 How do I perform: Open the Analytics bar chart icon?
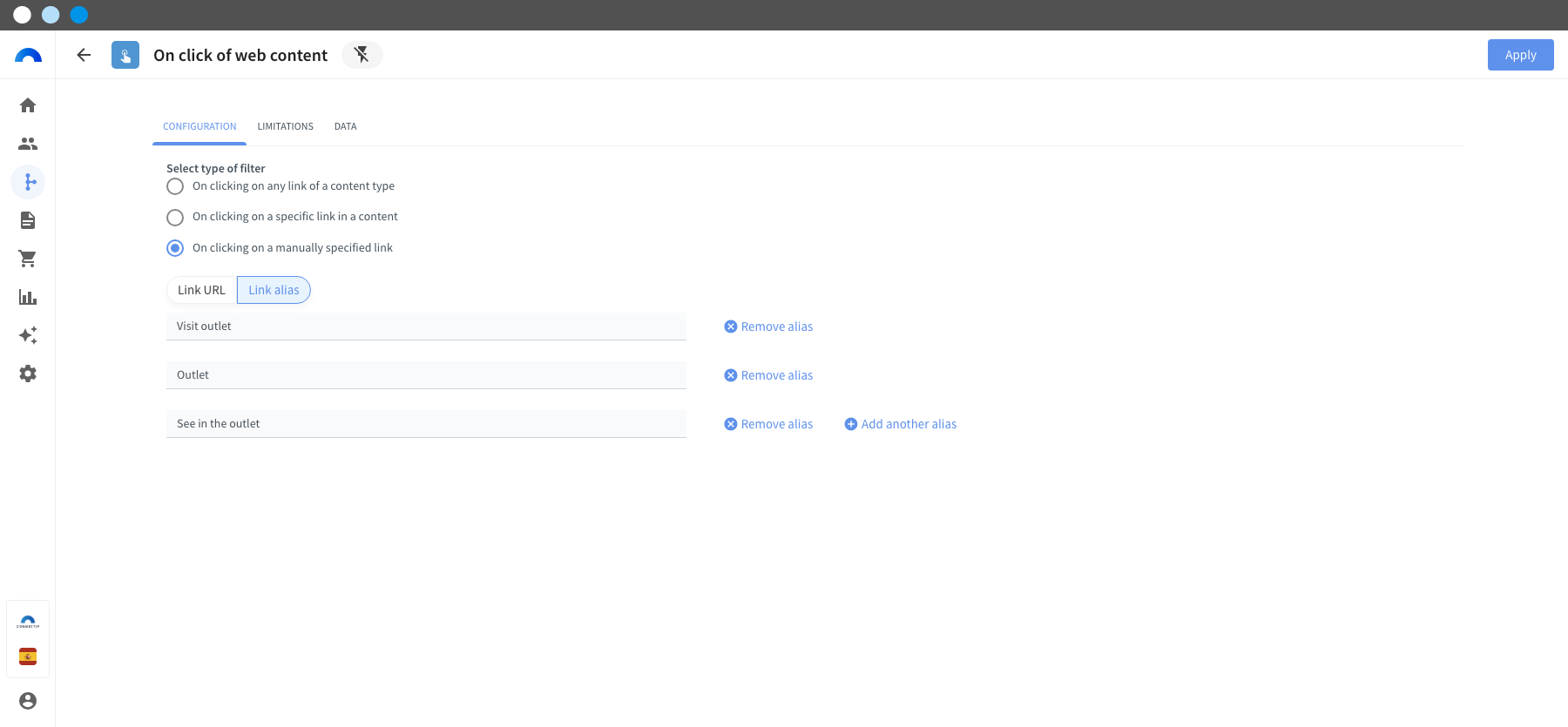28,297
